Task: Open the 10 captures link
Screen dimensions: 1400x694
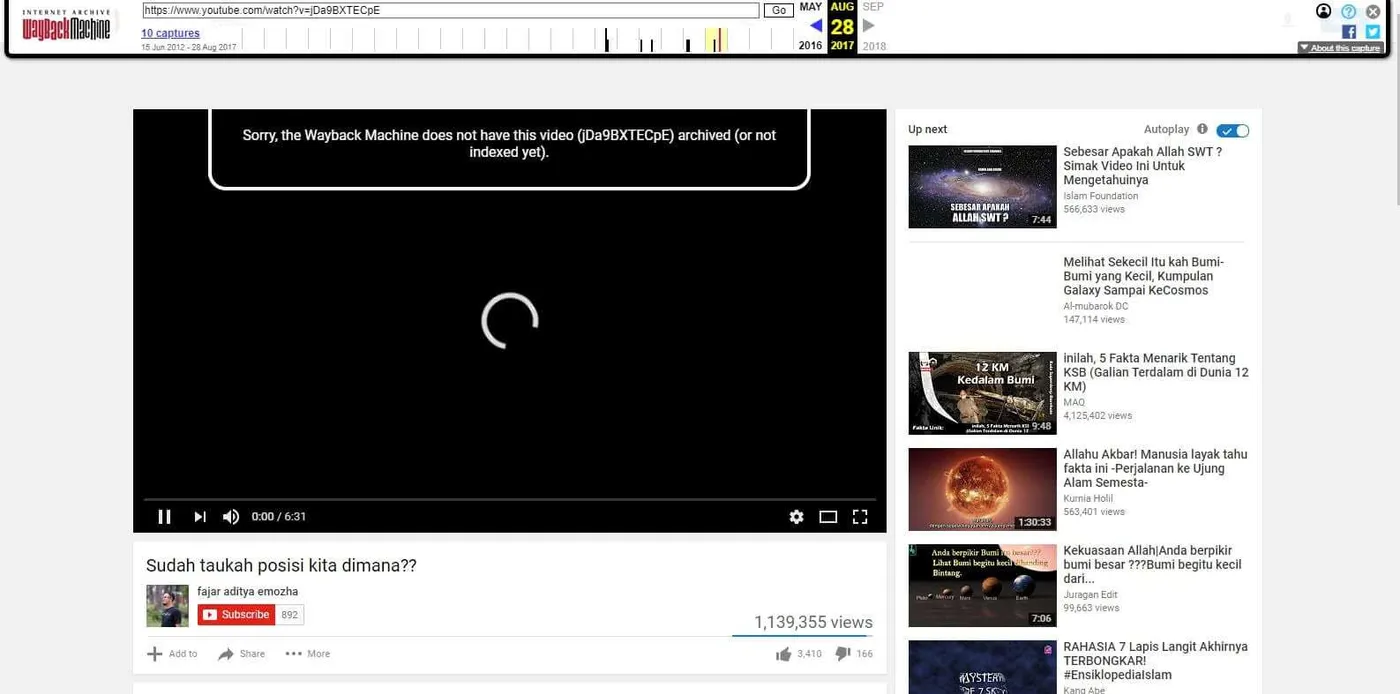Action: [x=170, y=33]
